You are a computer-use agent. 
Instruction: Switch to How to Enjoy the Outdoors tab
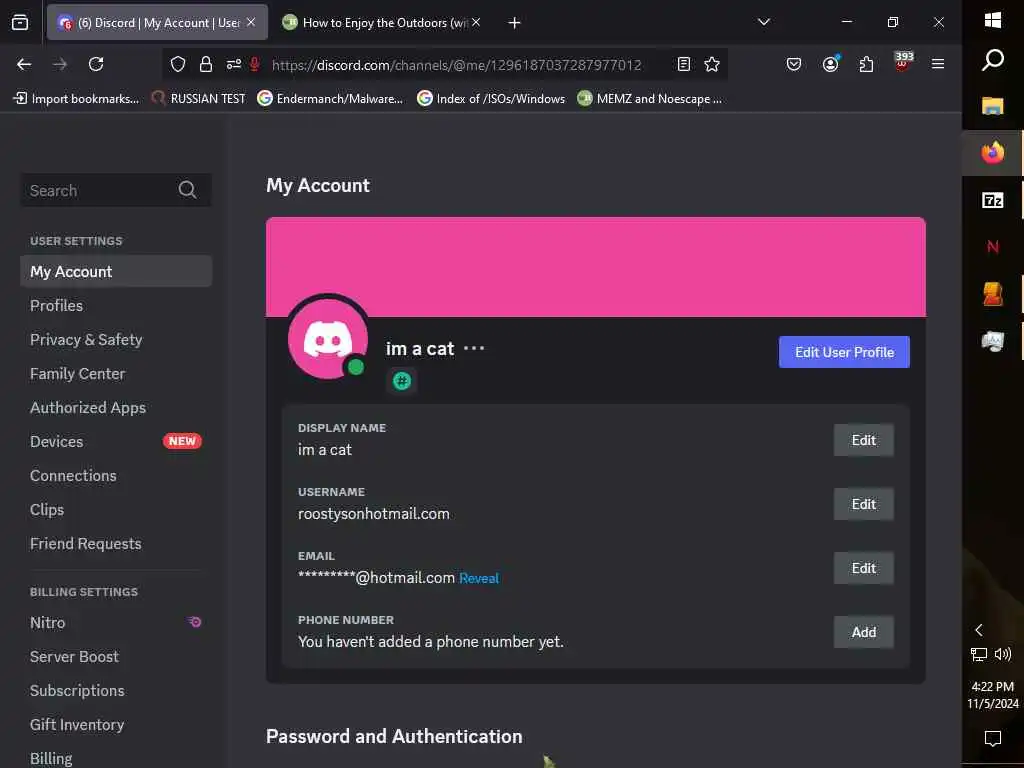[381, 23]
